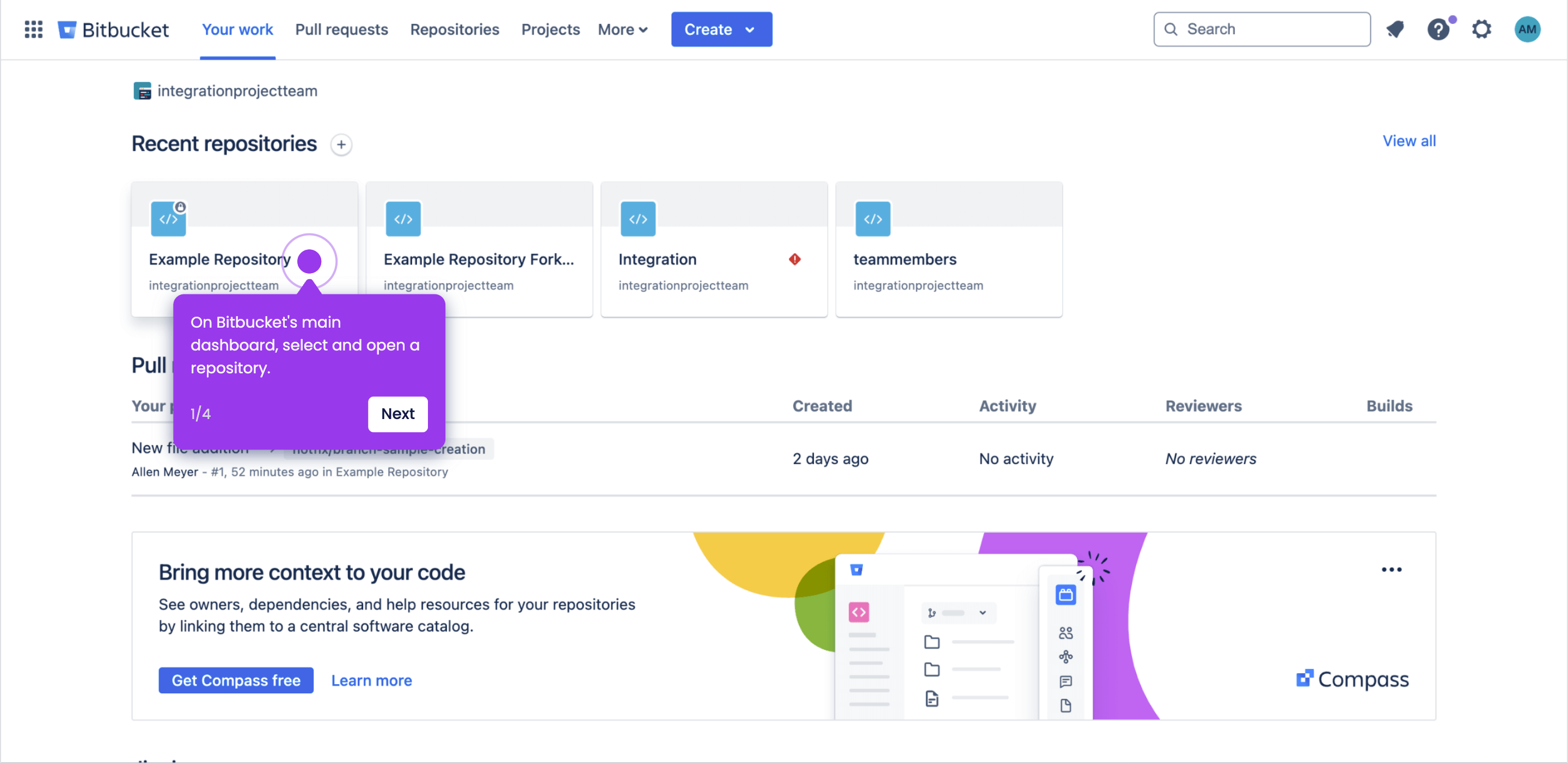Viewport: 1568px width, 763px height.
Task: Click the '2 days ago' cell
Action: pyautogui.click(x=830, y=459)
